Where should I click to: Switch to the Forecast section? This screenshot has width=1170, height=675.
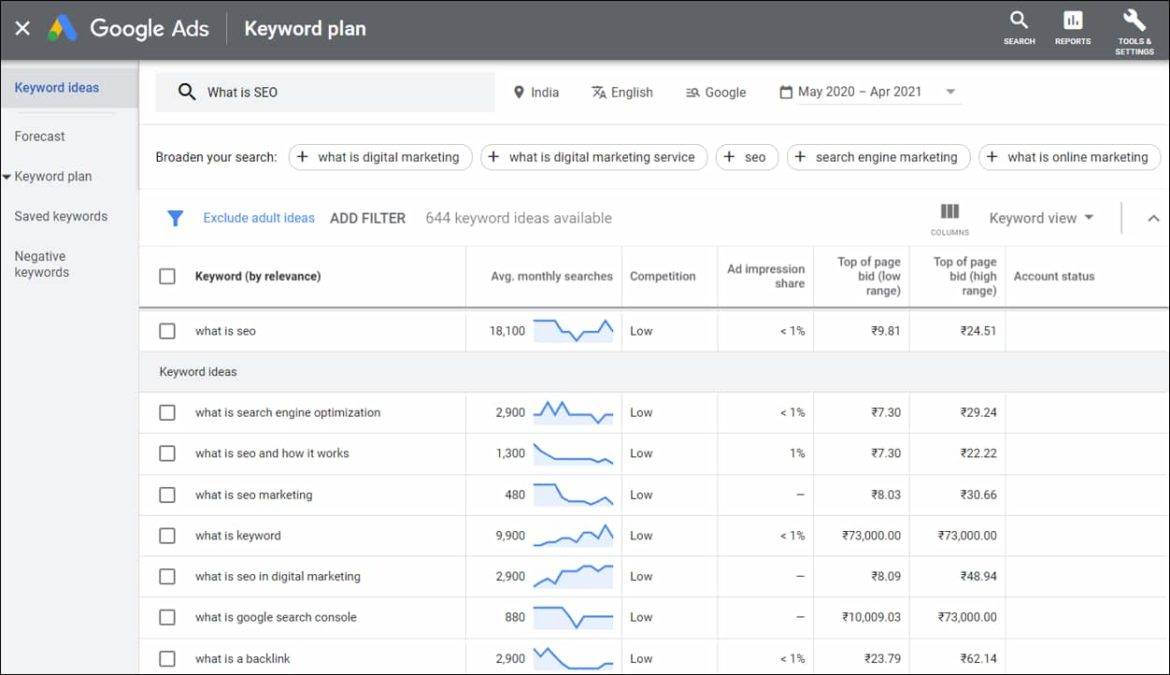(x=39, y=136)
